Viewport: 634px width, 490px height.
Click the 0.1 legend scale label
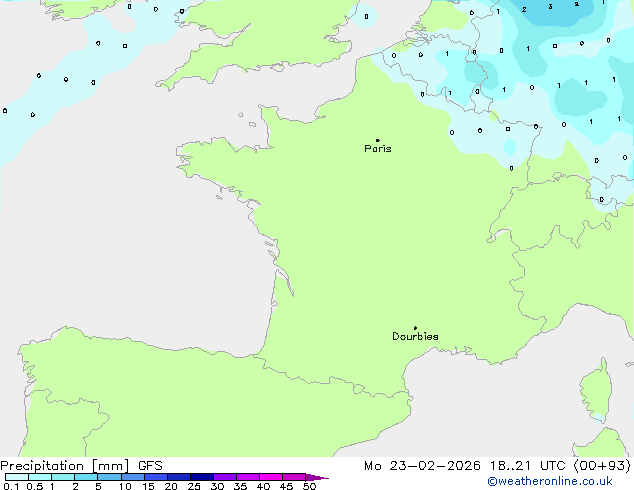(11, 486)
